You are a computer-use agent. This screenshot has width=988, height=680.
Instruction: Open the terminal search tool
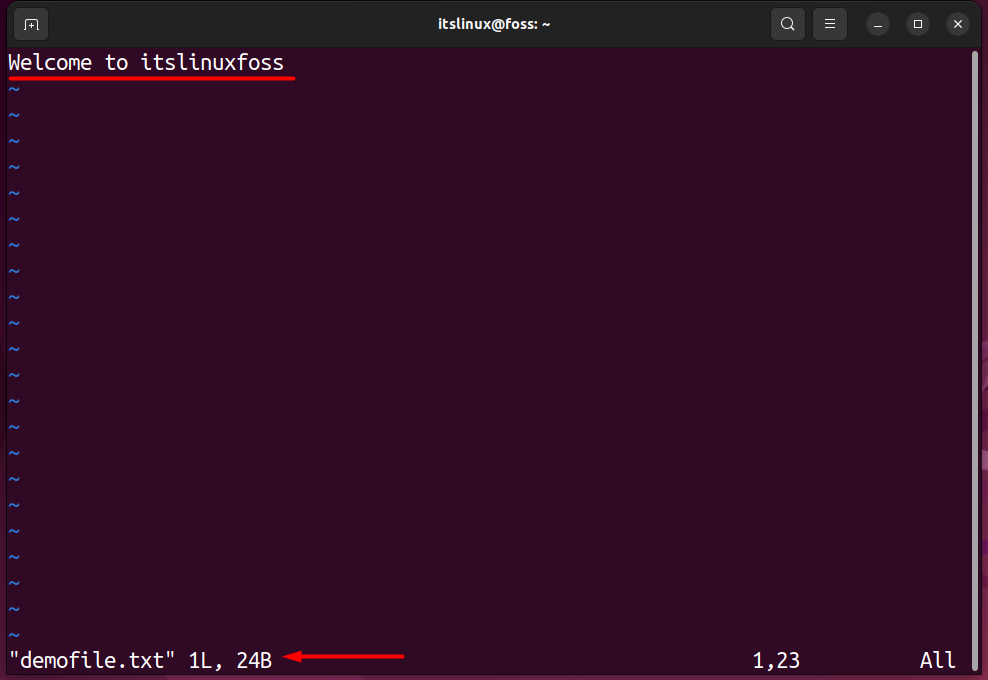pos(788,25)
